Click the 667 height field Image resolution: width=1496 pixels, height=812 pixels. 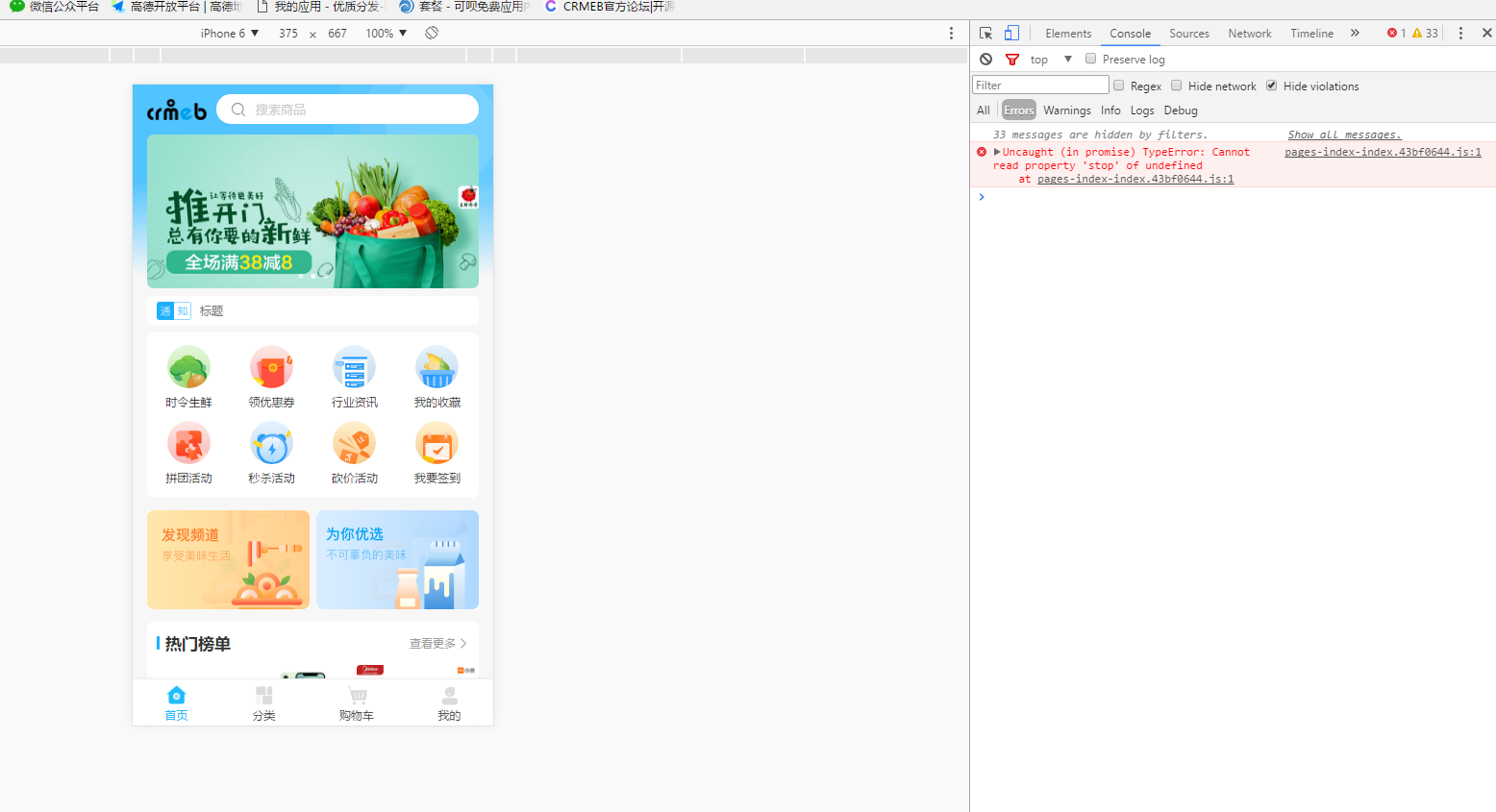tap(337, 33)
